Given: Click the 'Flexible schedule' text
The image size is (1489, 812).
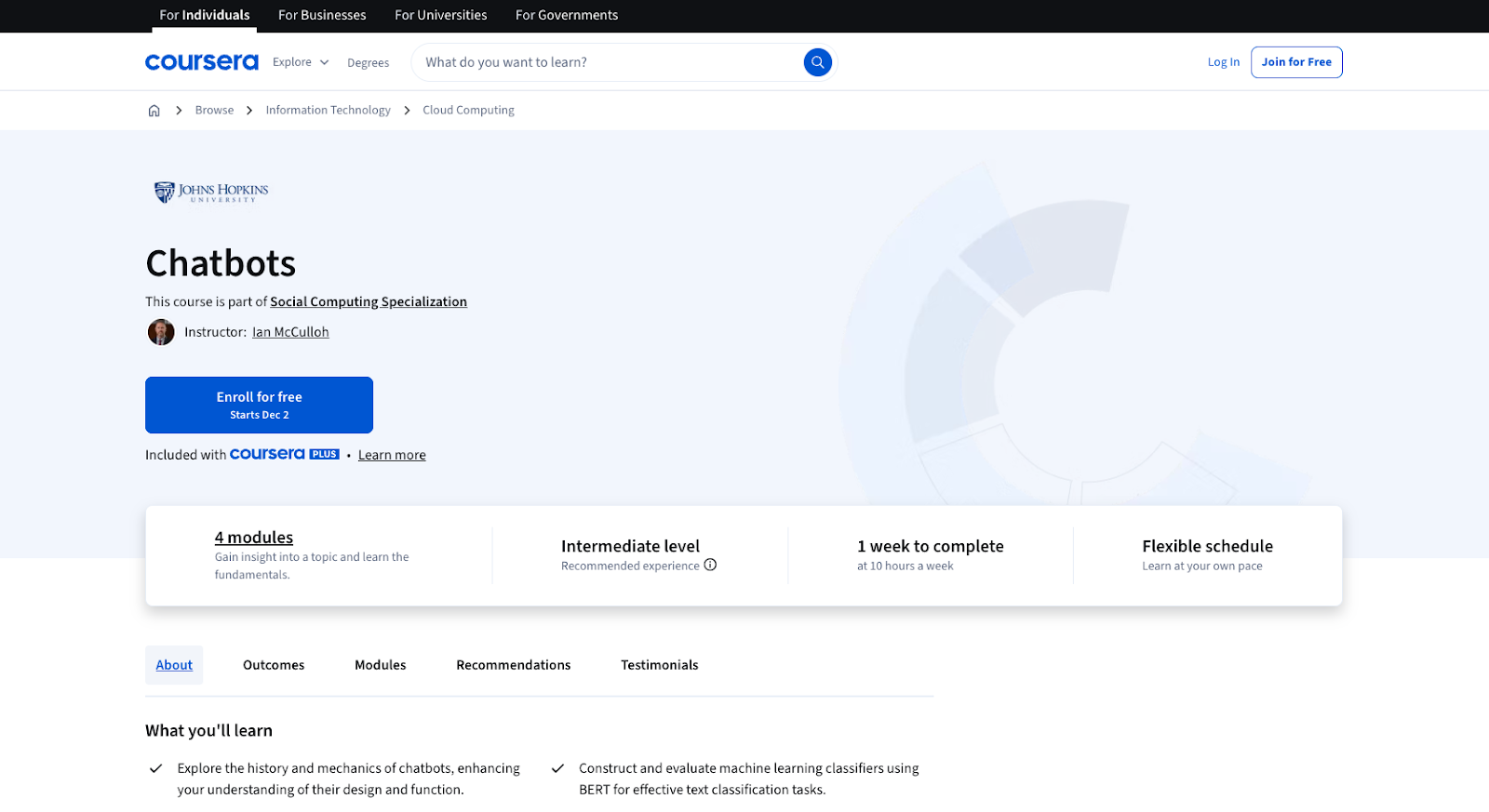Looking at the screenshot, I should 1207,546.
